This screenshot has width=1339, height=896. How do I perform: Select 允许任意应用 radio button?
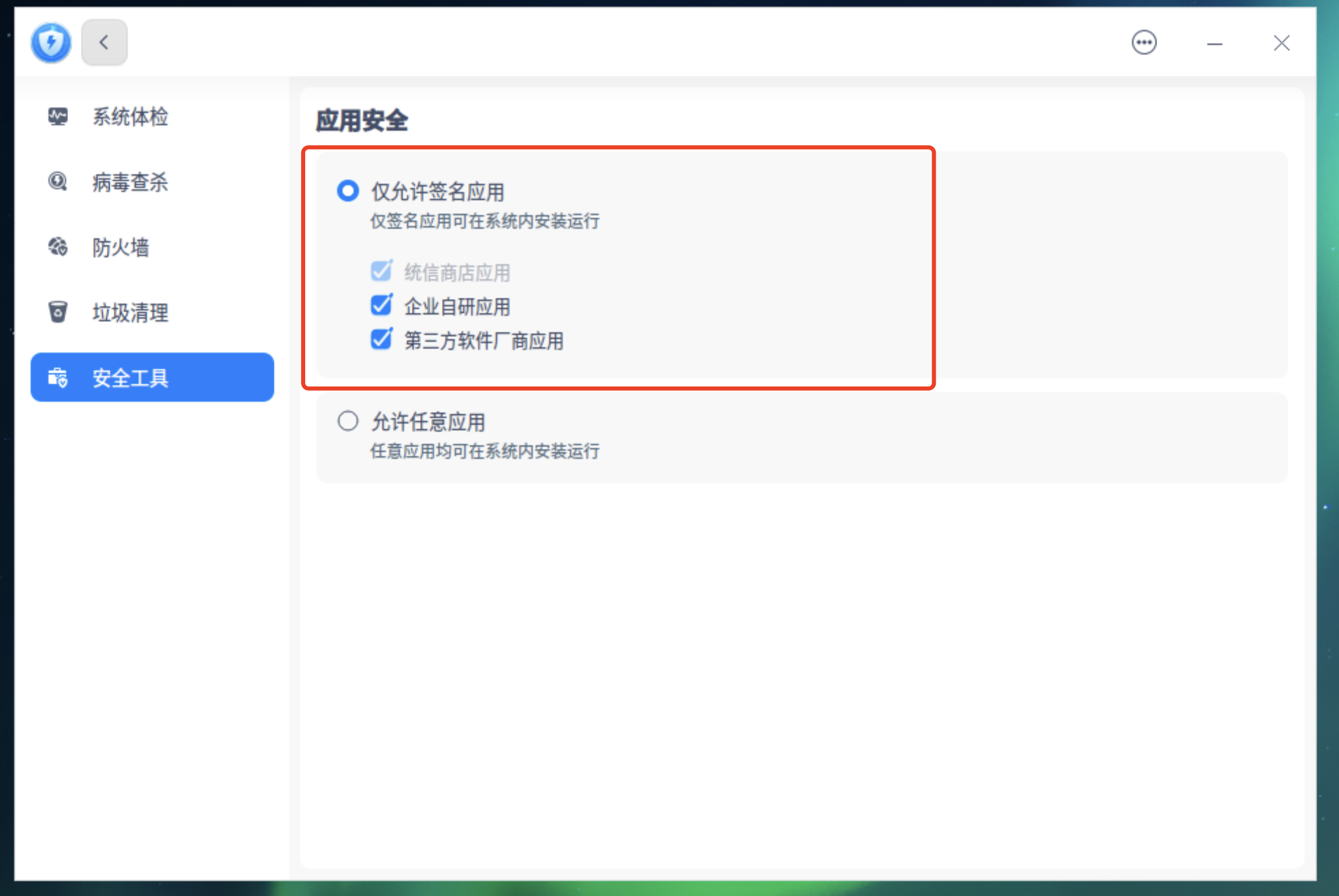tap(348, 420)
